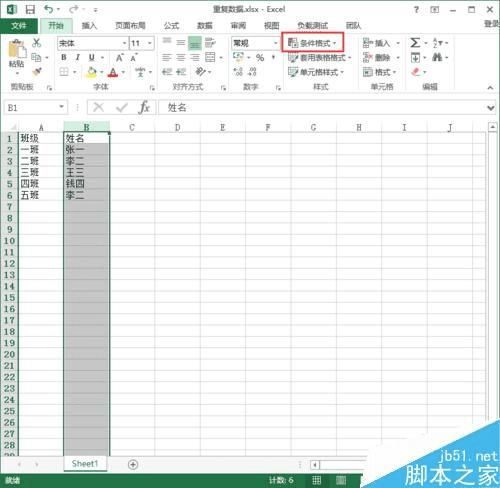This screenshot has height=488, width=500.
Task: Switch to 页面布局 tab
Action: (130, 26)
